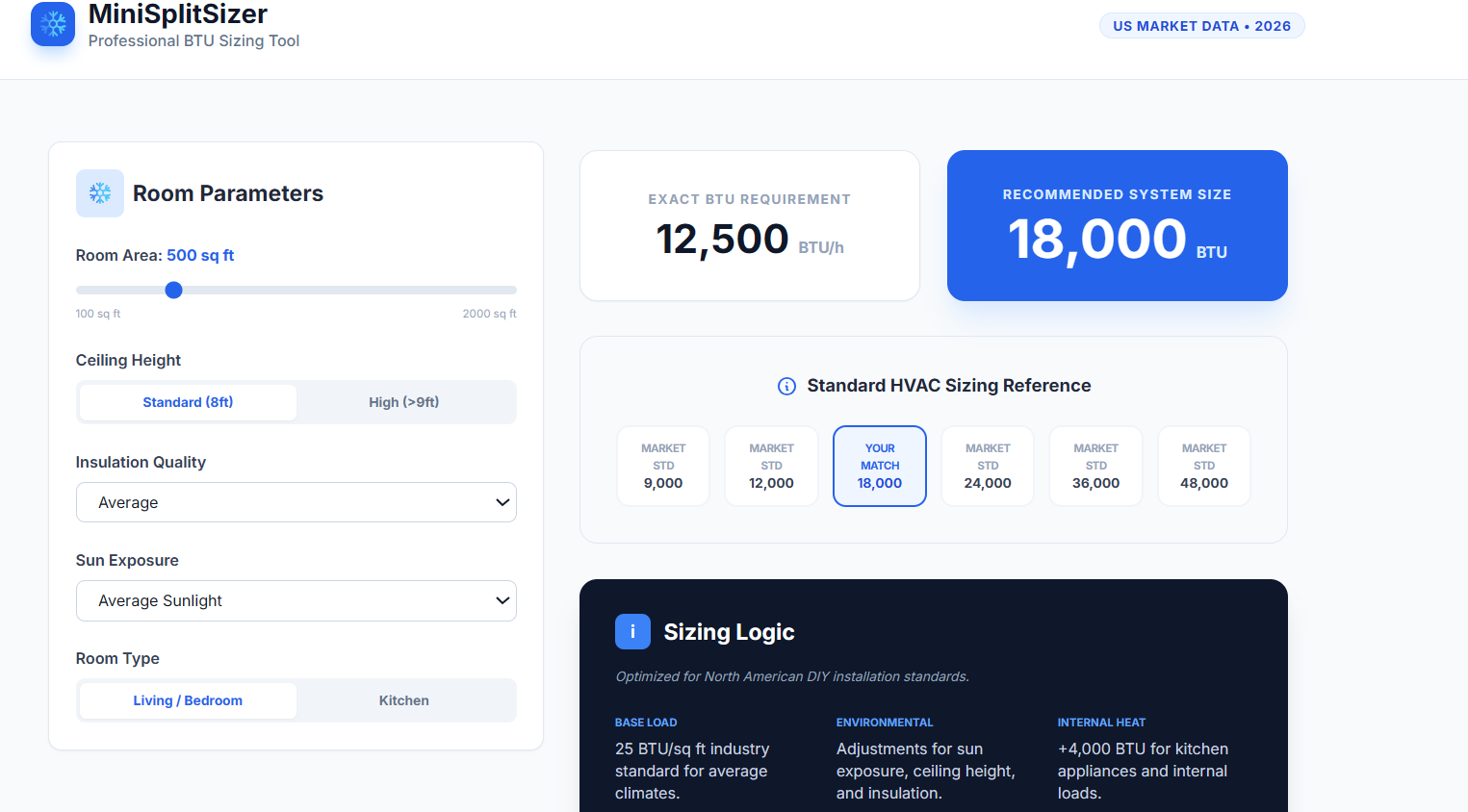Select the 36,000 market standard card

click(1095, 467)
